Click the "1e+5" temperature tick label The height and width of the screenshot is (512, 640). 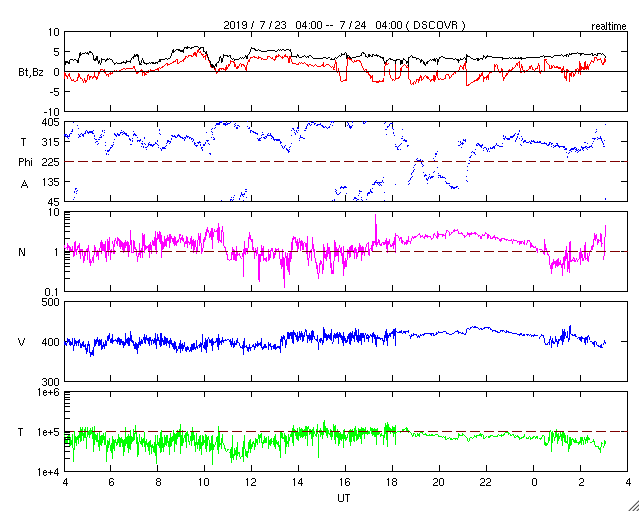[x=50, y=432]
